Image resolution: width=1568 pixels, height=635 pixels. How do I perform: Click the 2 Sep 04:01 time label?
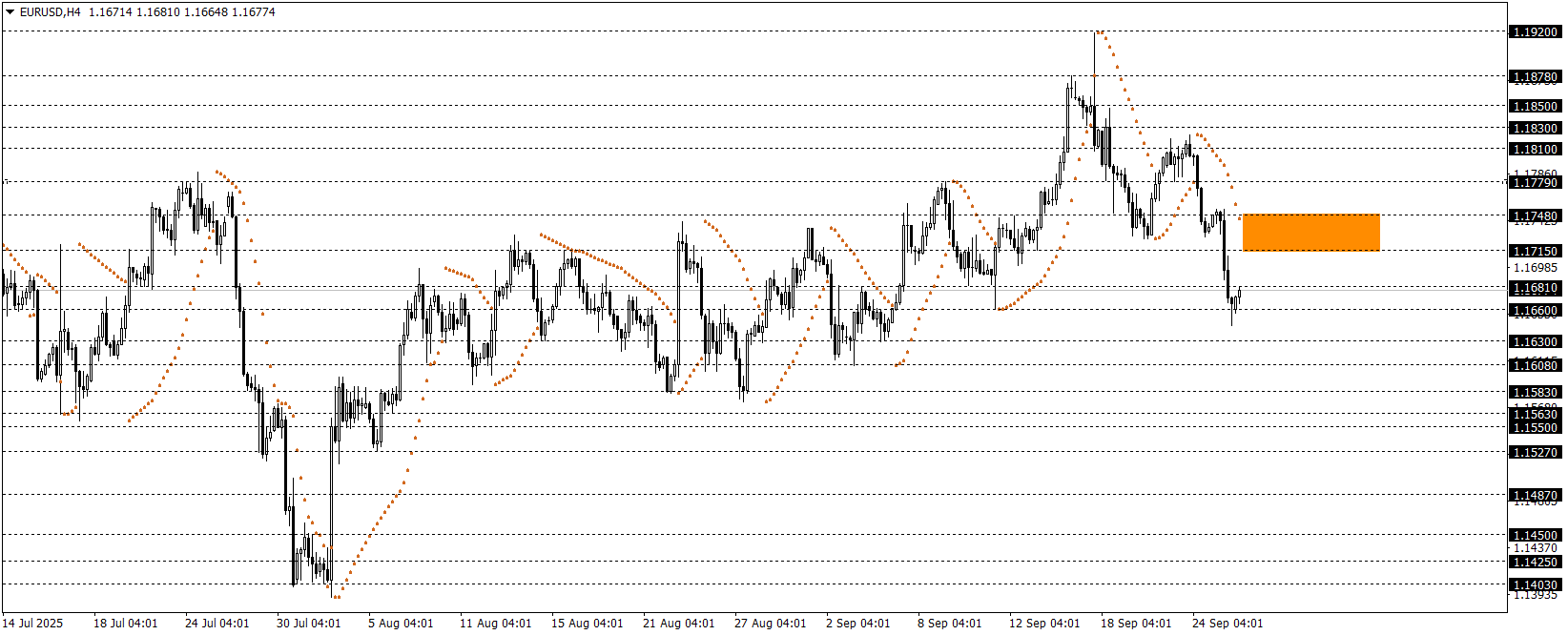tap(857, 624)
